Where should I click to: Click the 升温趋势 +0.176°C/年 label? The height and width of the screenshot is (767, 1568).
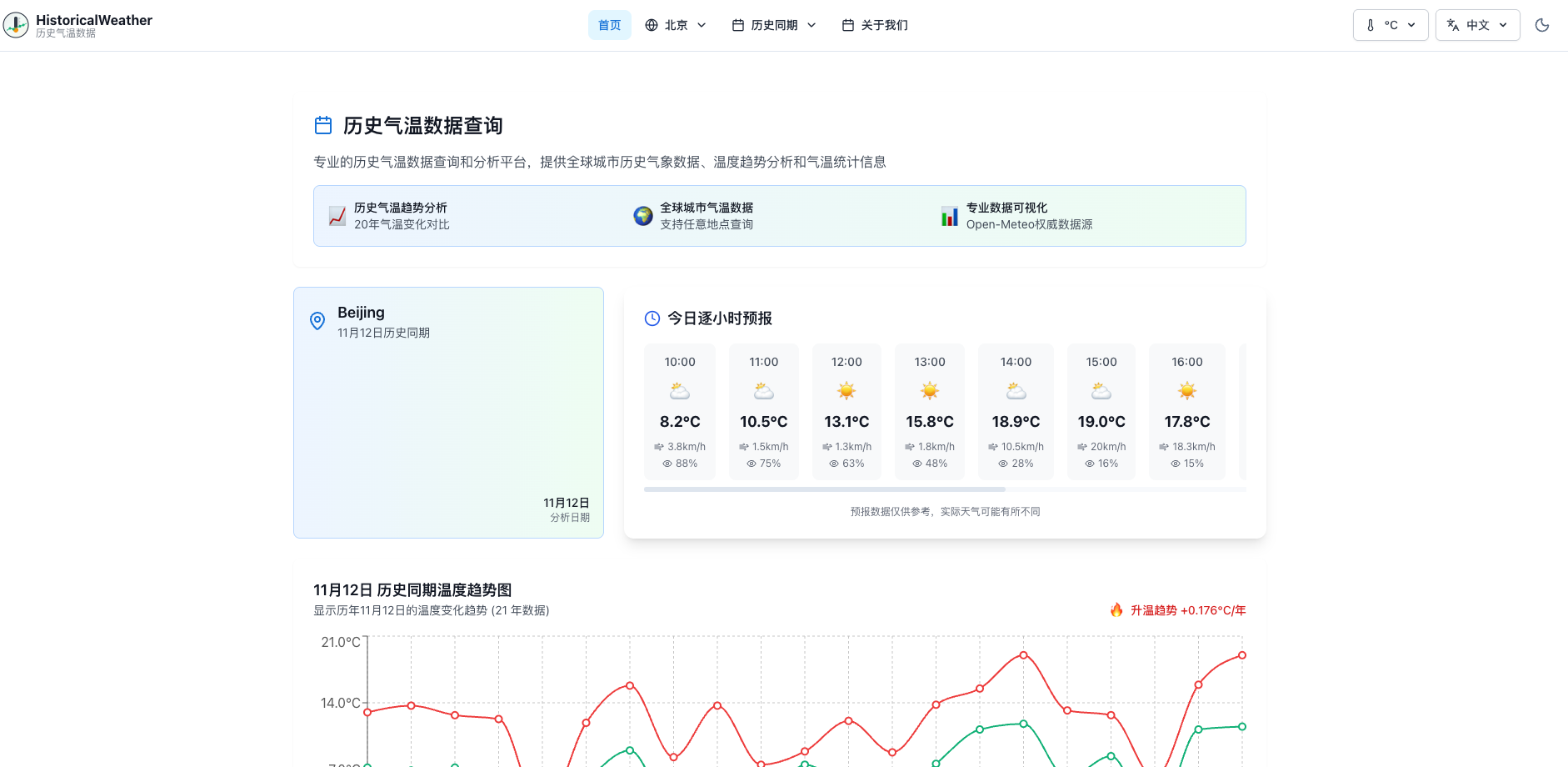click(x=1186, y=609)
